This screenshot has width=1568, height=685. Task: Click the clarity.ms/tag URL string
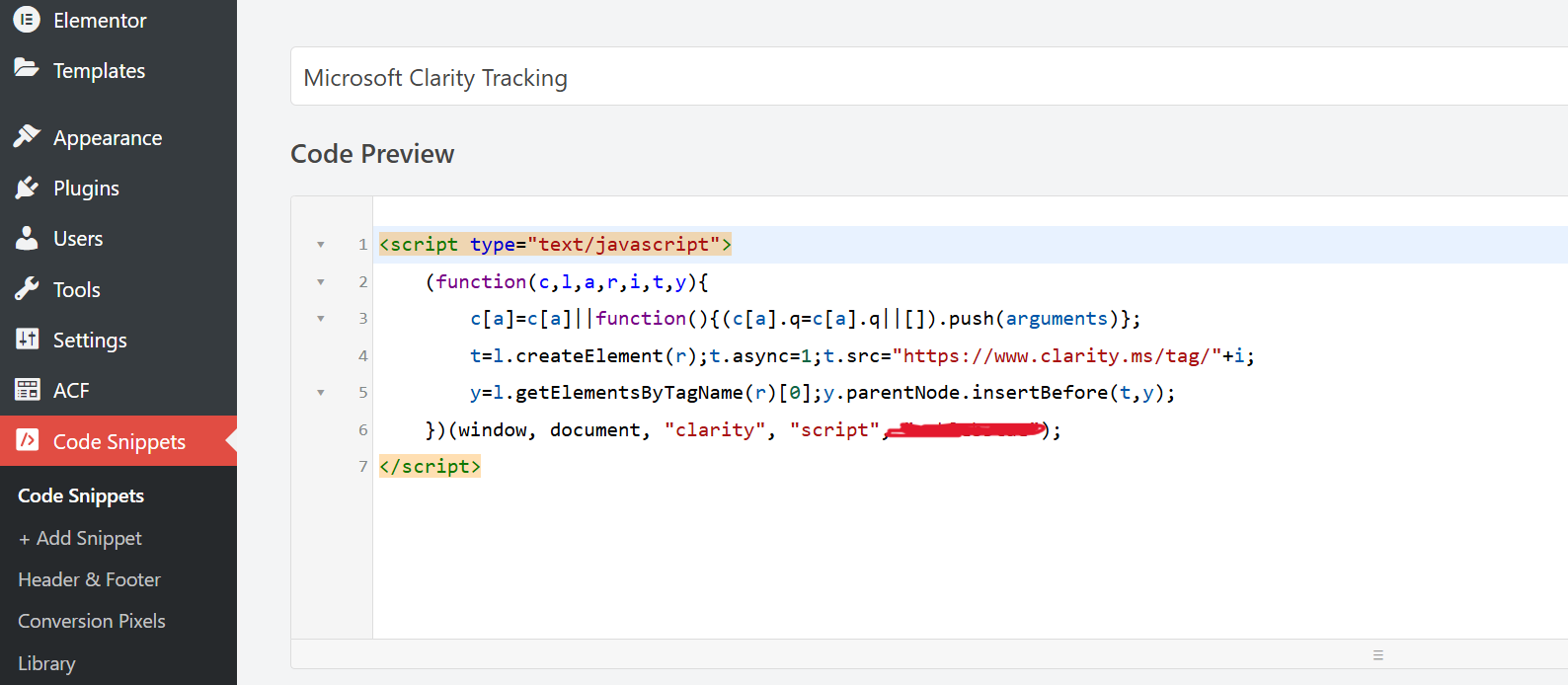1057,356
